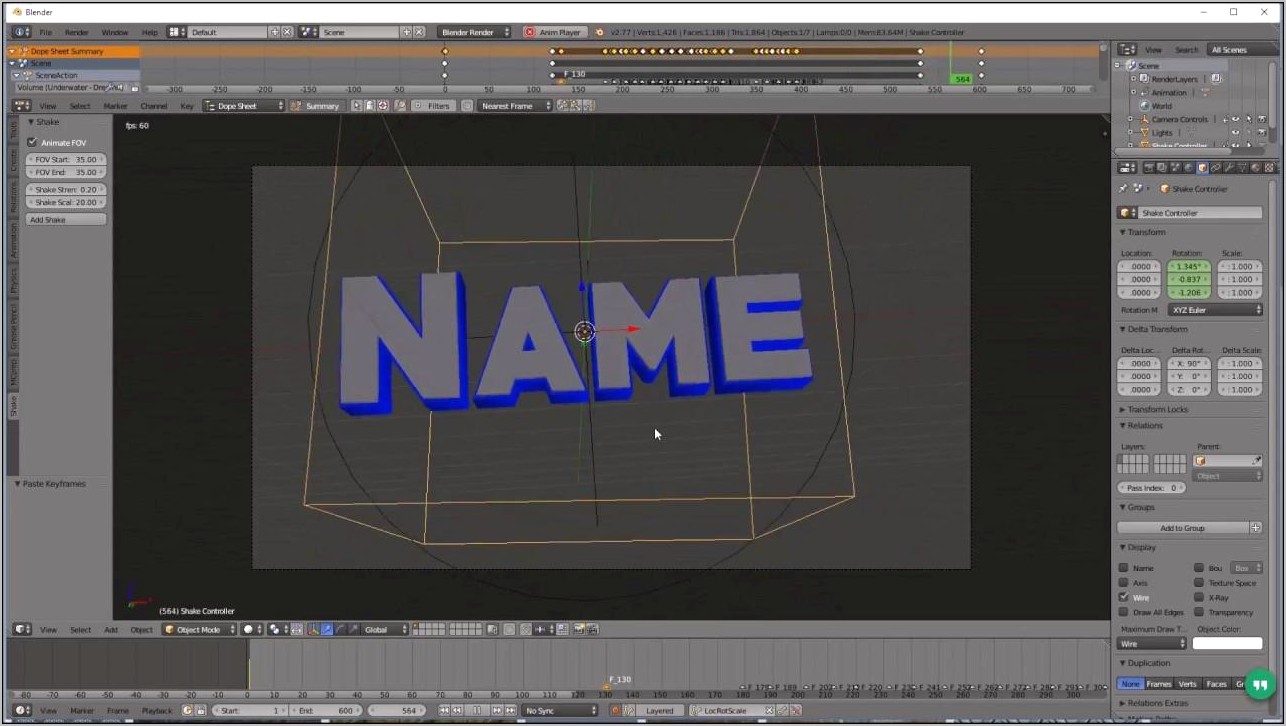
Task: Open the Object Mode dropdown
Action: 200,629
